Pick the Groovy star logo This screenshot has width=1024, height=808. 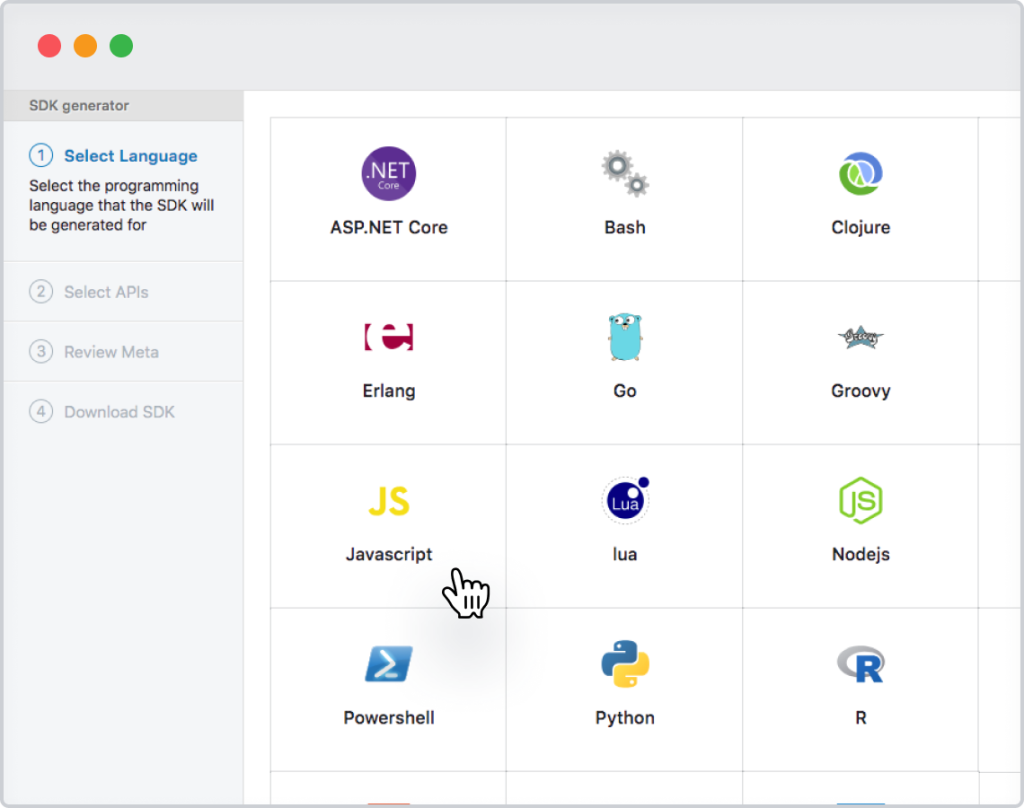[861, 337]
